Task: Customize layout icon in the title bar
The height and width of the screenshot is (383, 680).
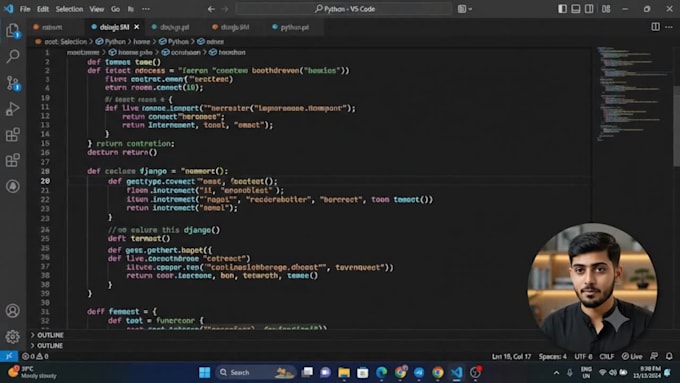Action: click(606, 9)
